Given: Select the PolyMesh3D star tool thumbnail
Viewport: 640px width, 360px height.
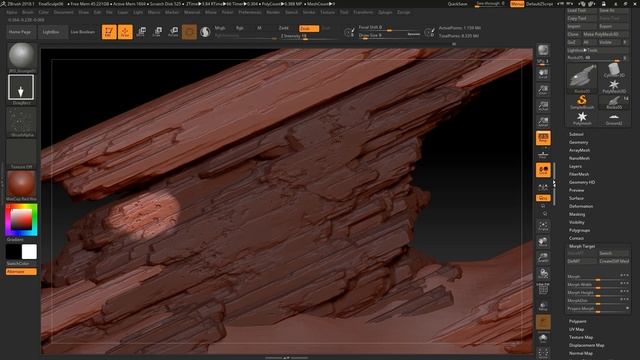Looking at the screenshot, I should [x=613, y=86].
